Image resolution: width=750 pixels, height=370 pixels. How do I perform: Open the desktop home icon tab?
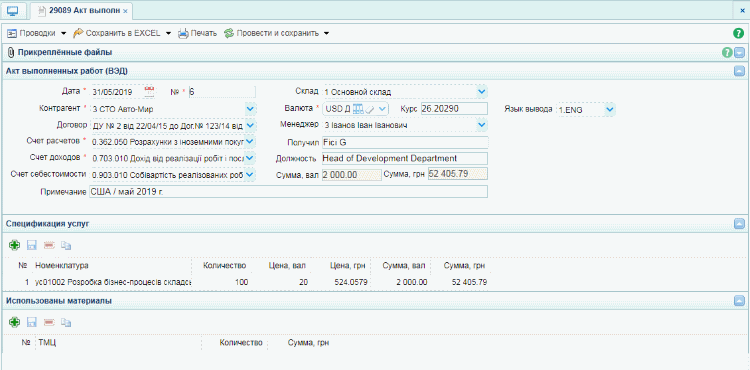coord(12,10)
